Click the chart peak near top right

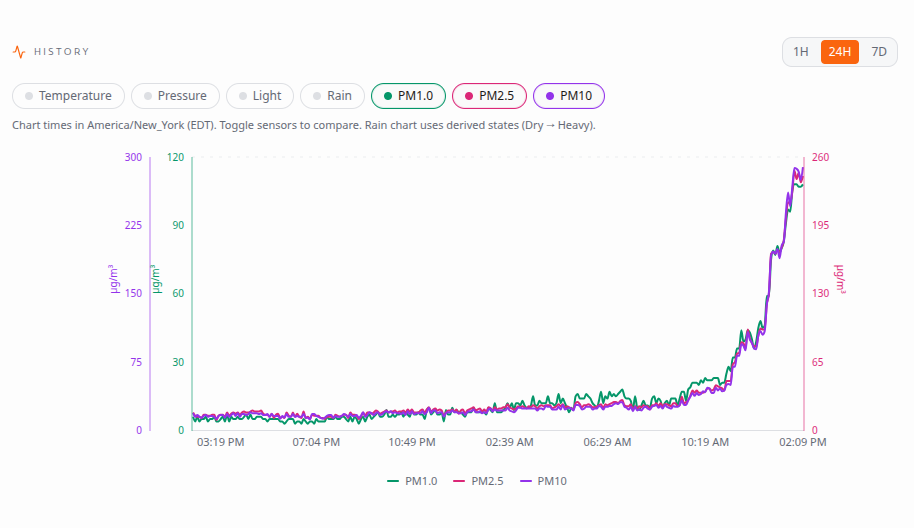pyautogui.click(x=797, y=170)
